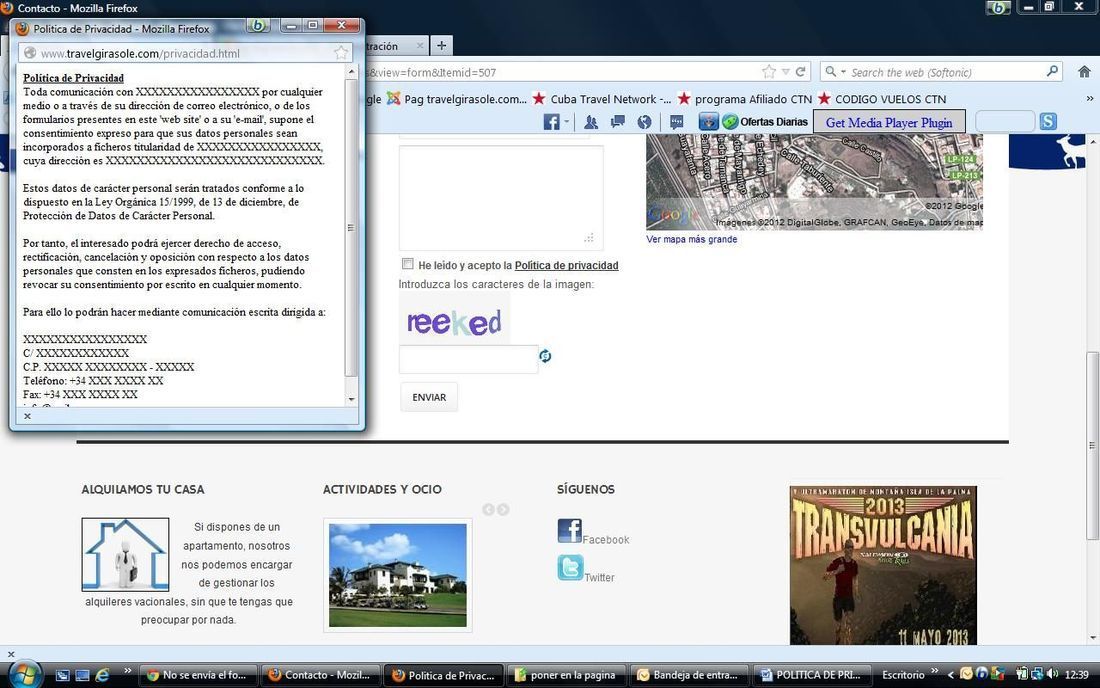Click the messages toolbar icon
Viewport: 1100px width, 688px height.
617,122
